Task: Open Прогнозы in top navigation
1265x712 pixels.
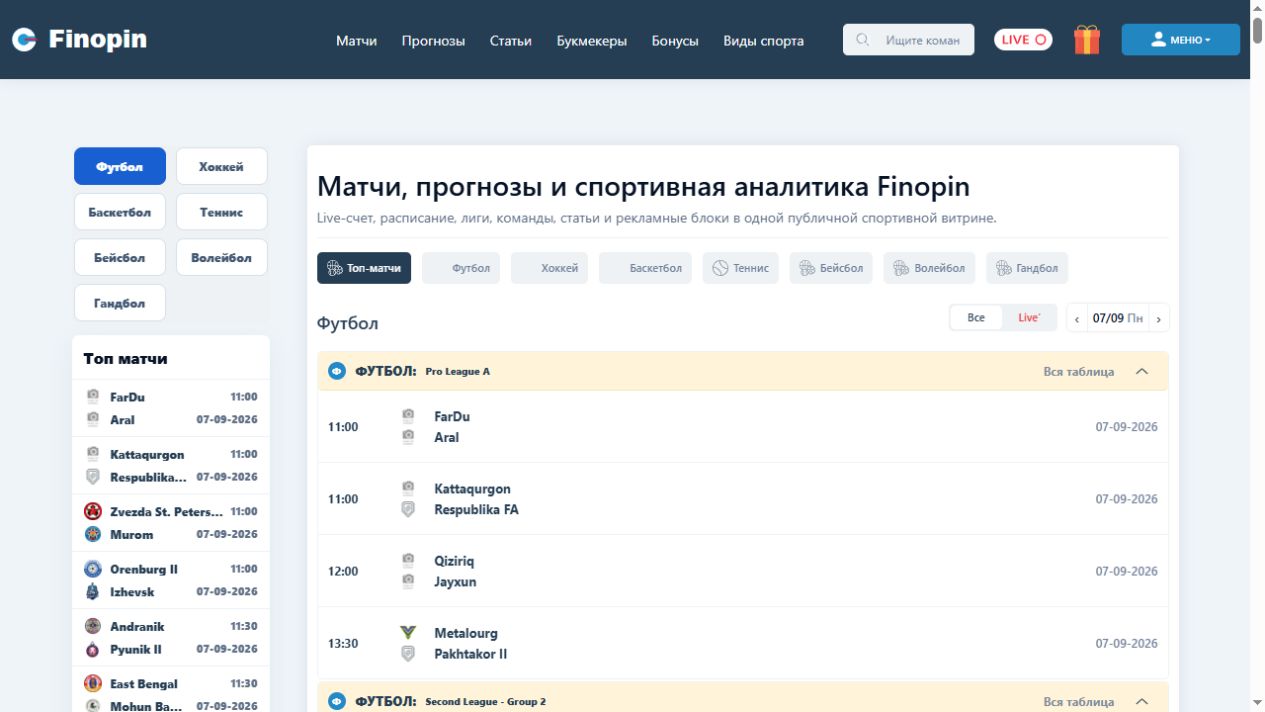Action: [433, 41]
